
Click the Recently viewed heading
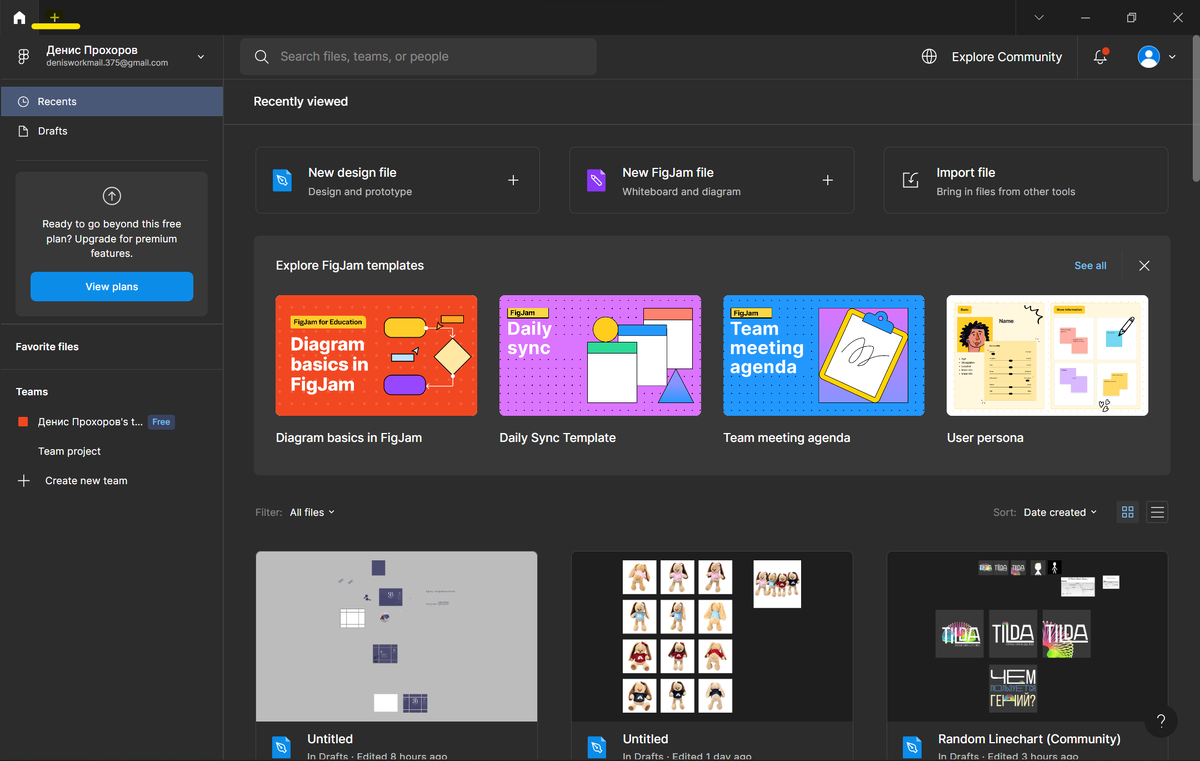tap(301, 102)
